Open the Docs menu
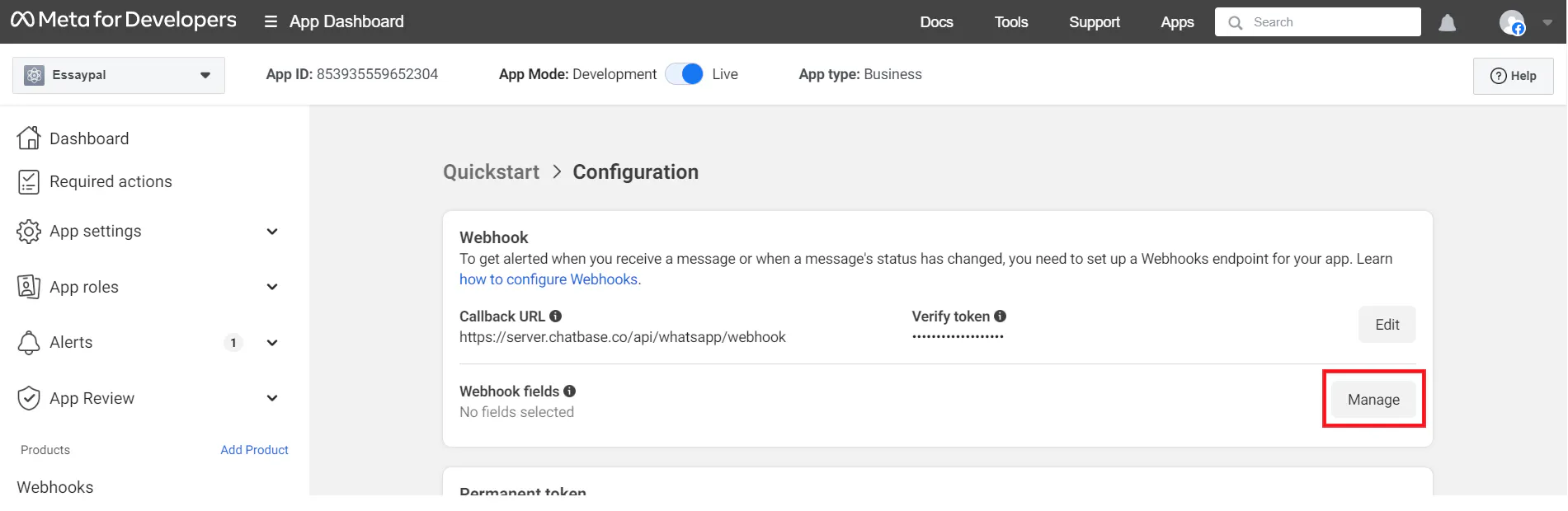1568x511 pixels. (936, 22)
